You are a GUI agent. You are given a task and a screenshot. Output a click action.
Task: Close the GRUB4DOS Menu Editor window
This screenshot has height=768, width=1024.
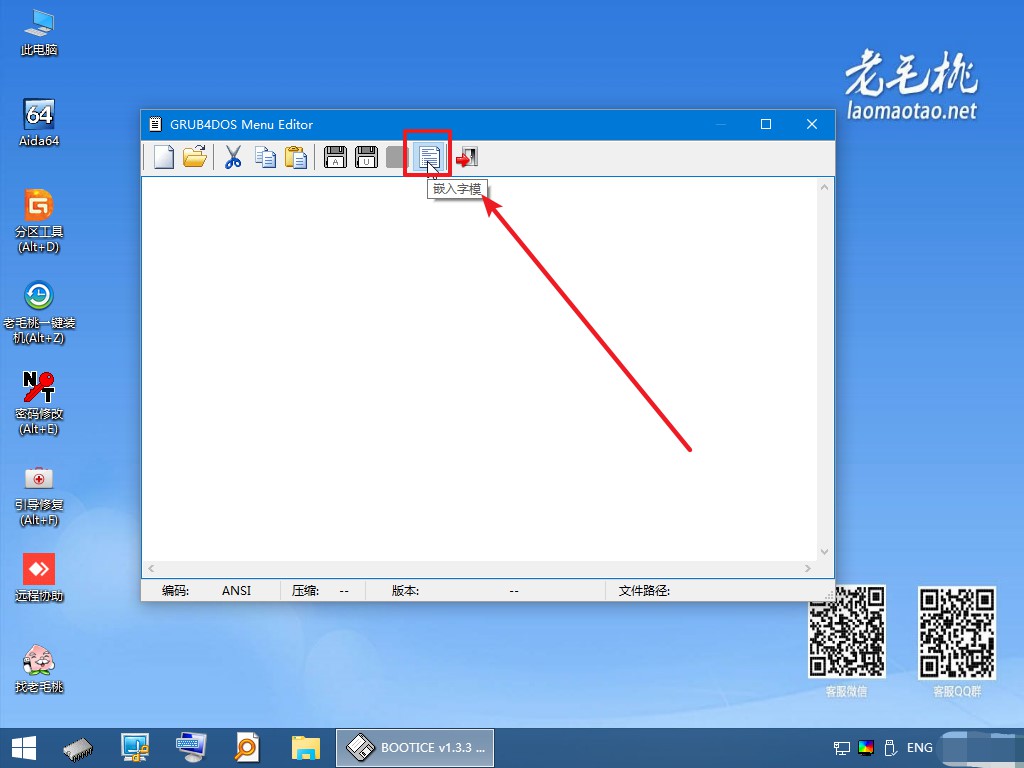pos(812,124)
